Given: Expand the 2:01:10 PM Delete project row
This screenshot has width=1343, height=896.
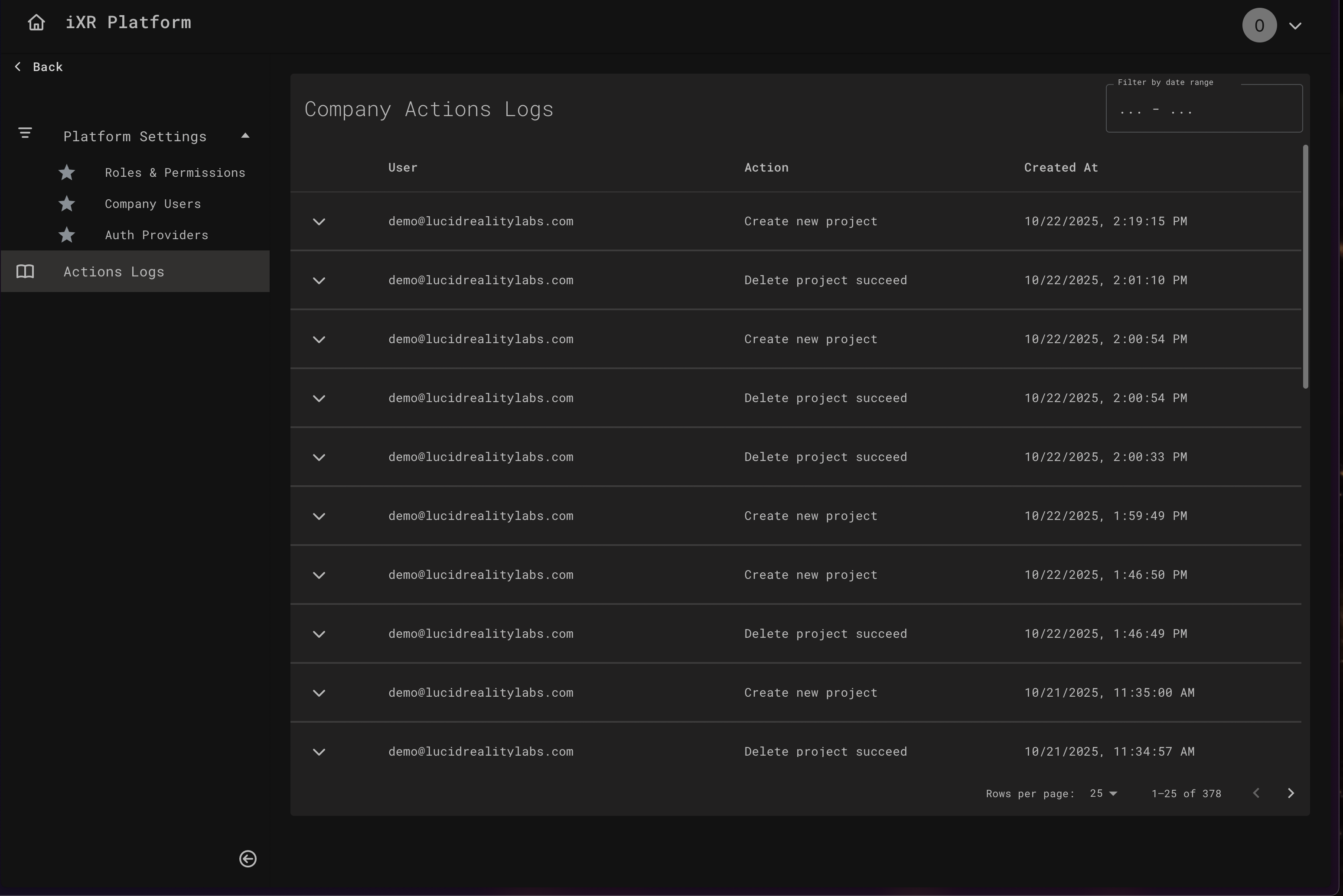Looking at the screenshot, I should point(319,281).
